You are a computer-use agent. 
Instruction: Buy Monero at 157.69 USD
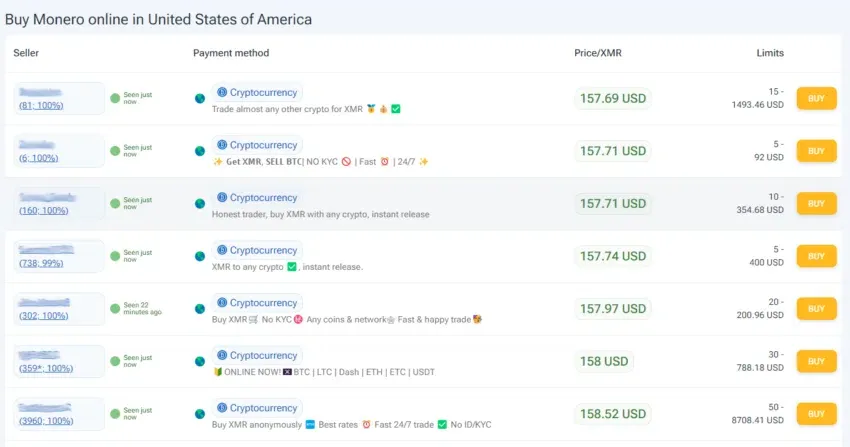click(816, 99)
